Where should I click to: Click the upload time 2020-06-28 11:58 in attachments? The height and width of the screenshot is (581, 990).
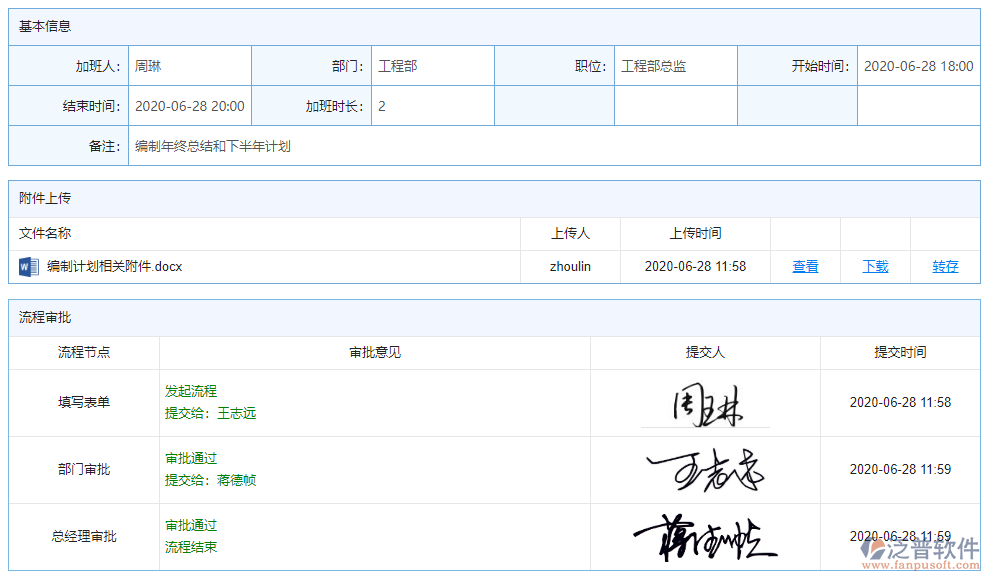point(695,267)
